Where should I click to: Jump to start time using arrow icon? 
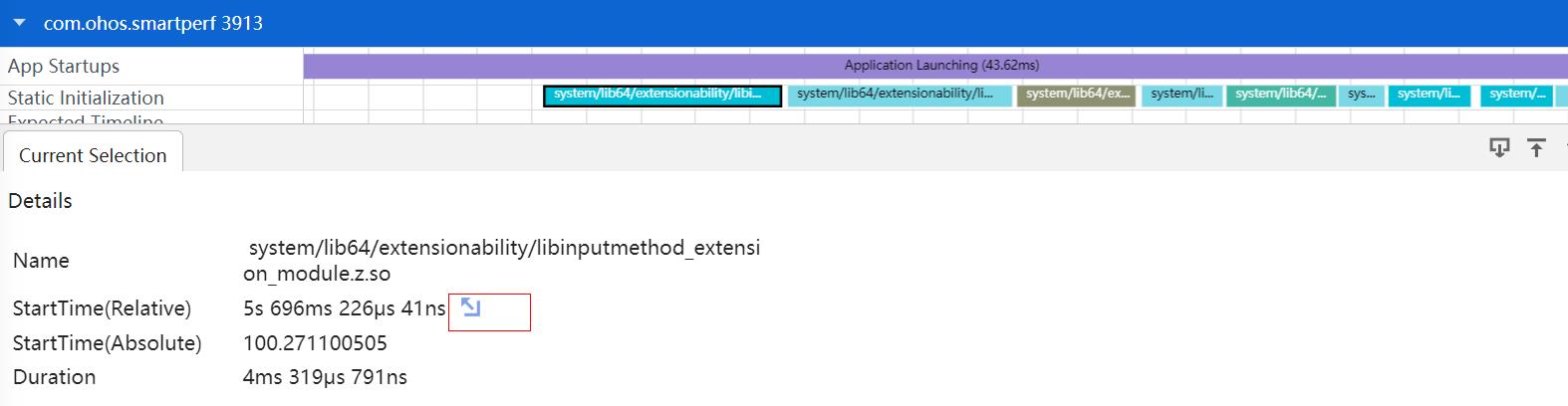pos(470,307)
